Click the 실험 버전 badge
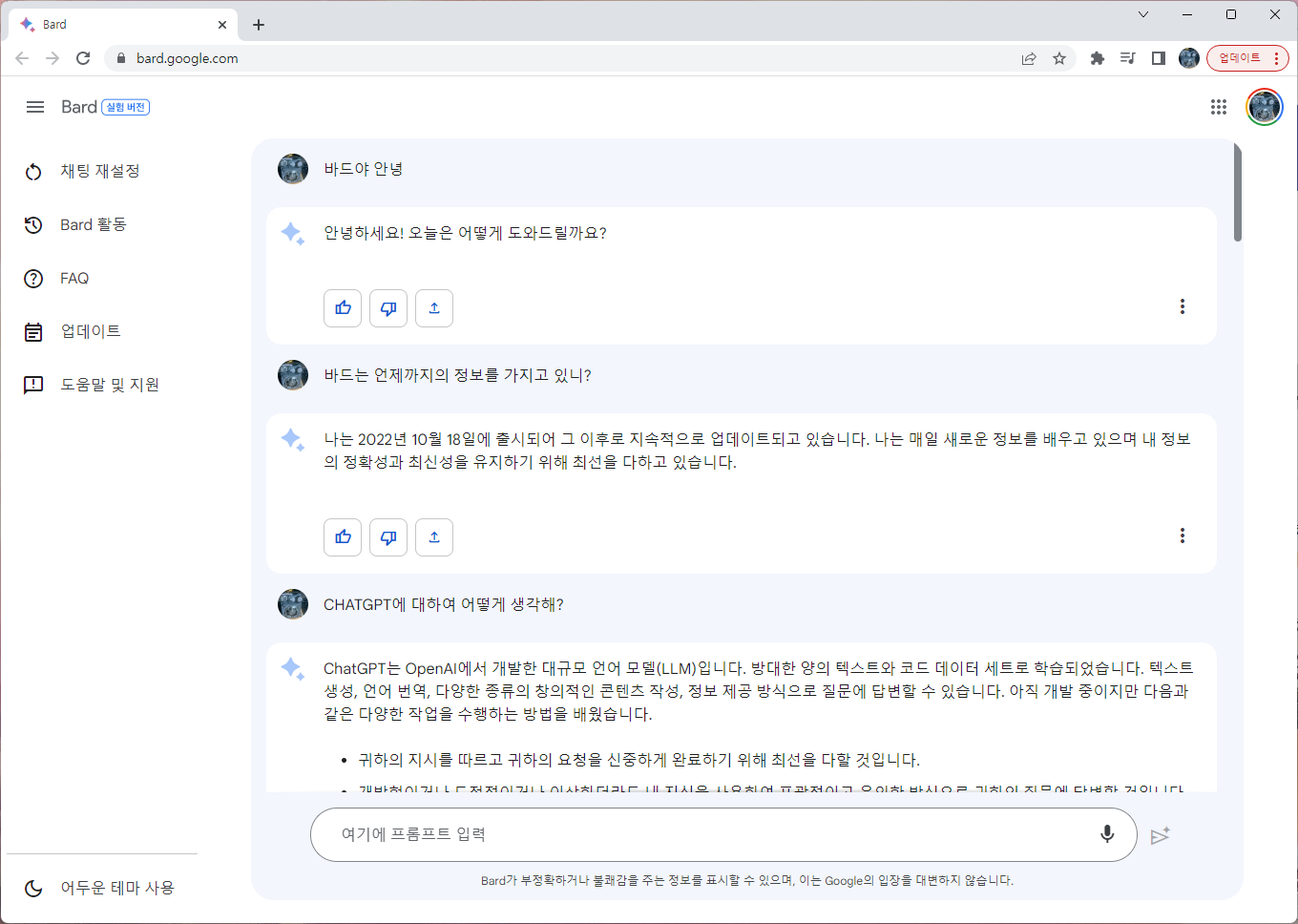This screenshot has width=1298, height=924. tap(126, 107)
